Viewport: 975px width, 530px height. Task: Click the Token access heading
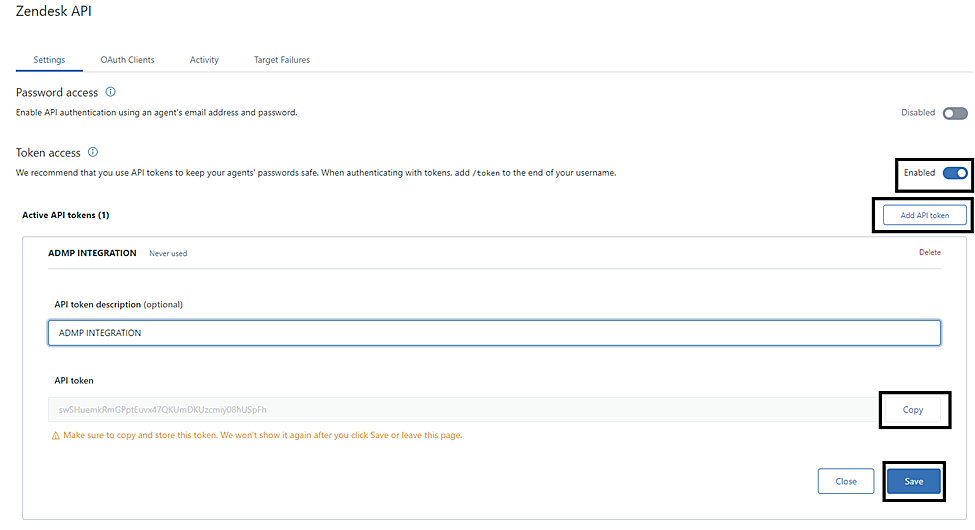(48, 153)
